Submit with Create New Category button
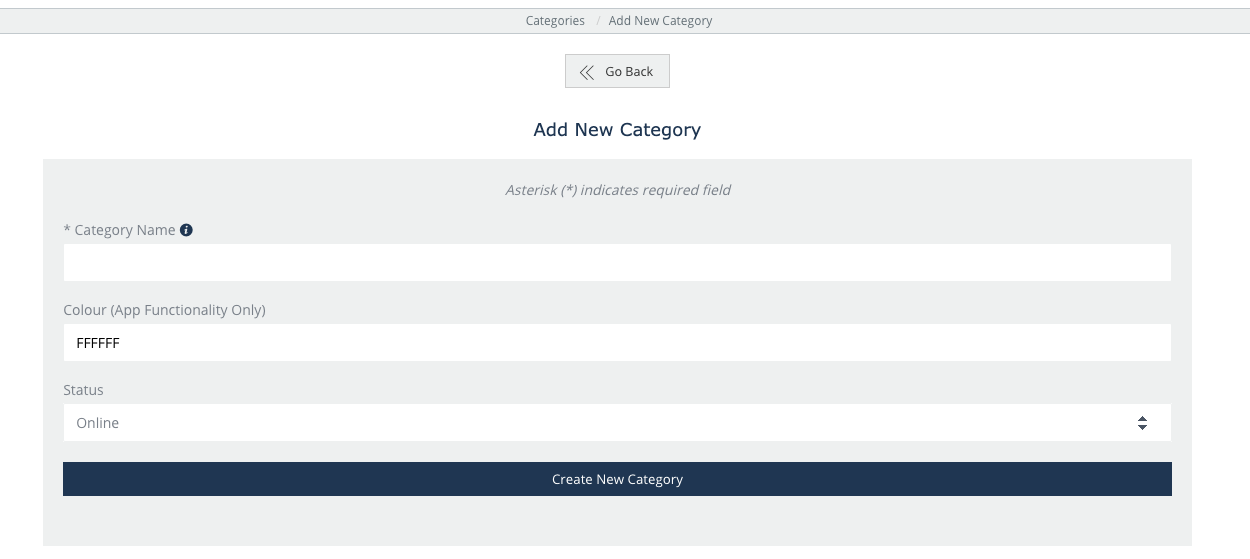This screenshot has width=1250, height=559. [x=617, y=479]
